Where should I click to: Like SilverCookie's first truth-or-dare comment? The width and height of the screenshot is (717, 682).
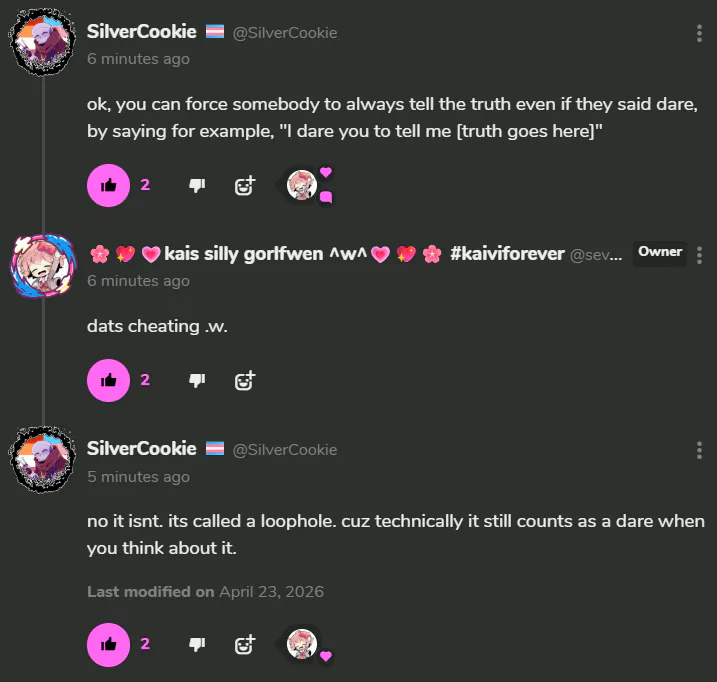click(x=109, y=185)
